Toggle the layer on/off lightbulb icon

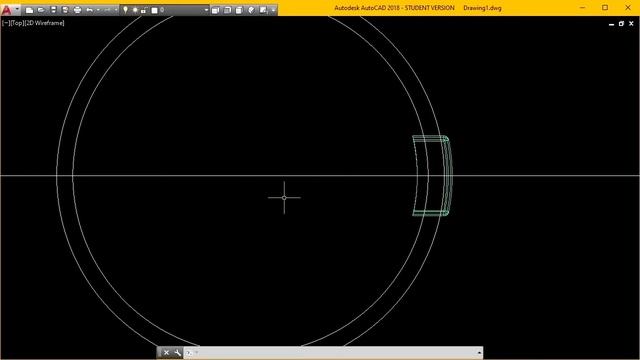(x=125, y=10)
